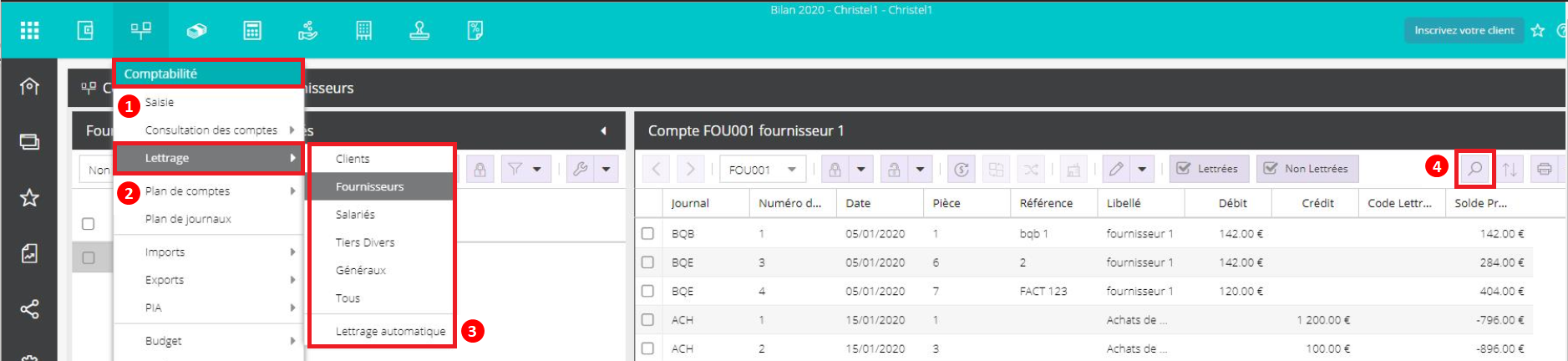
Task: Click the printer icon in account toolbar
Action: point(1545,169)
